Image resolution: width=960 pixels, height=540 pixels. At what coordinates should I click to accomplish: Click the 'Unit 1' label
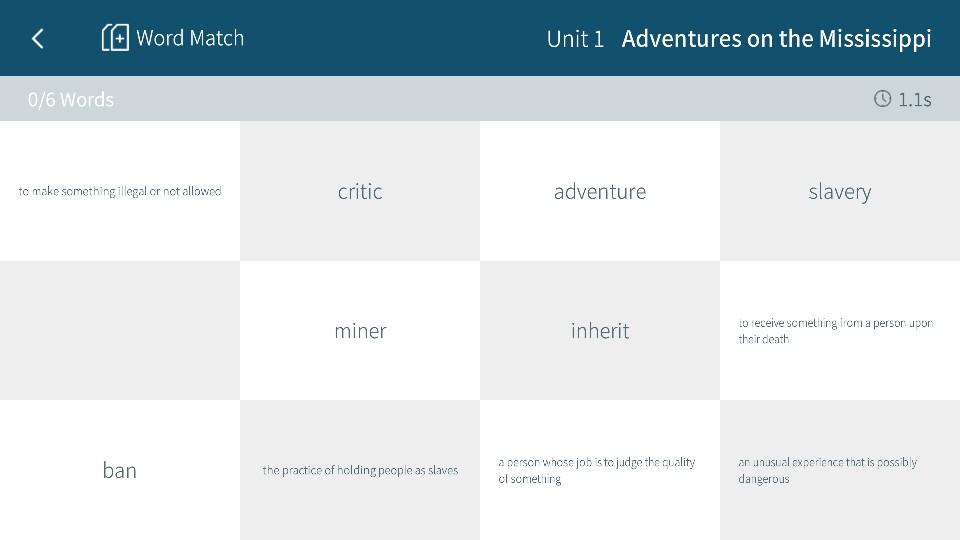click(x=575, y=39)
